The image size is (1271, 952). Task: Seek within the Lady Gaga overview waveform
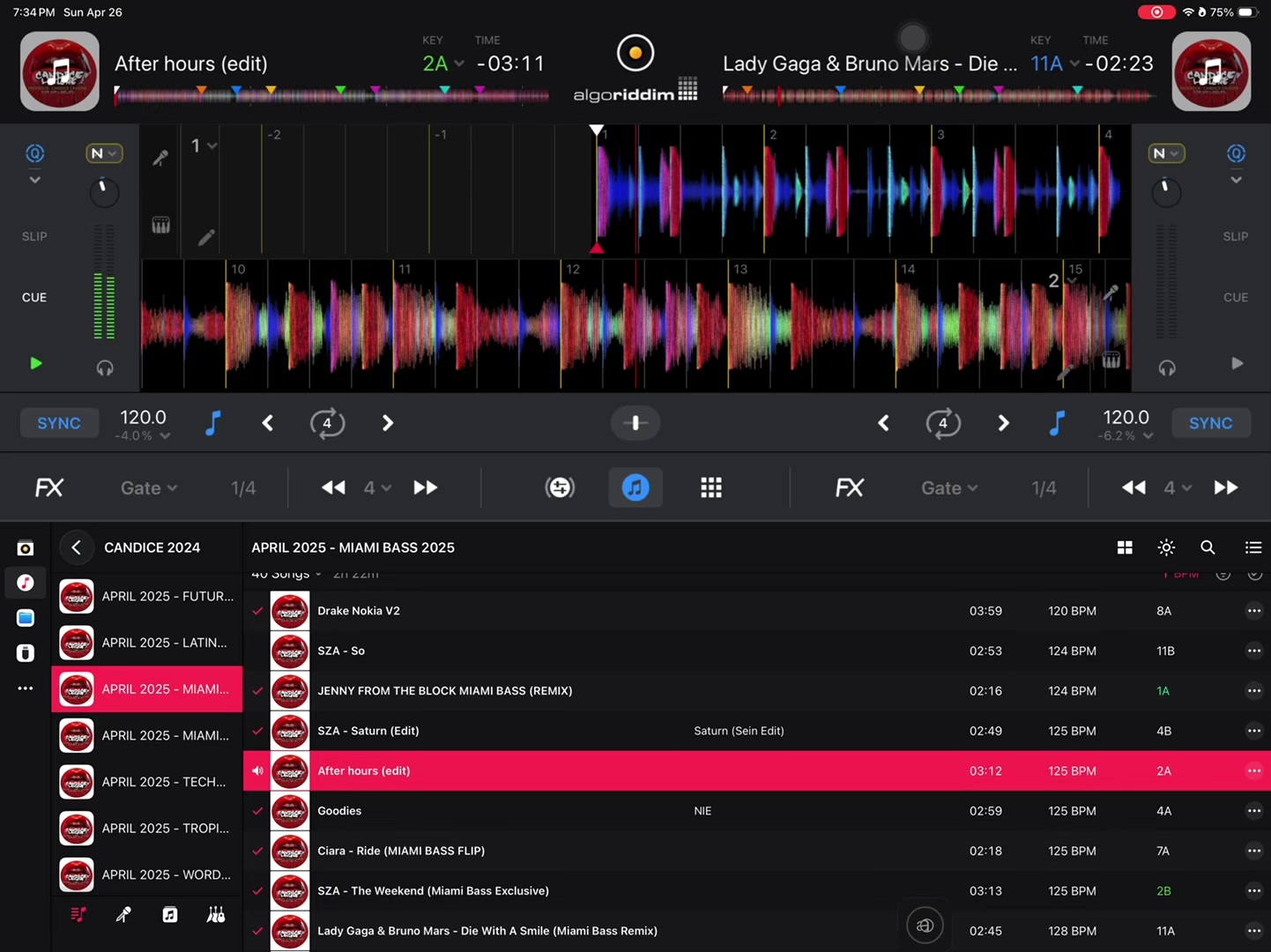[x=938, y=95]
